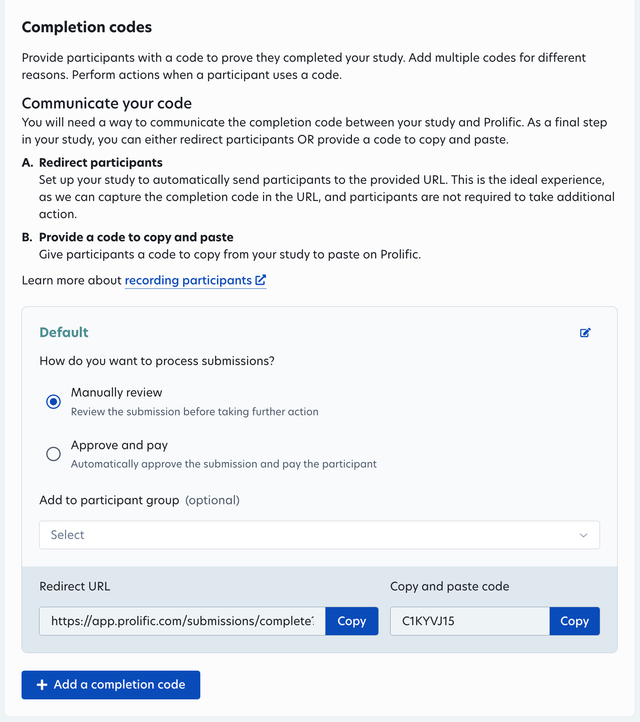Image resolution: width=640 pixels, height=722 pixels.
Task: Add a completion code
Action: (111, 685)
